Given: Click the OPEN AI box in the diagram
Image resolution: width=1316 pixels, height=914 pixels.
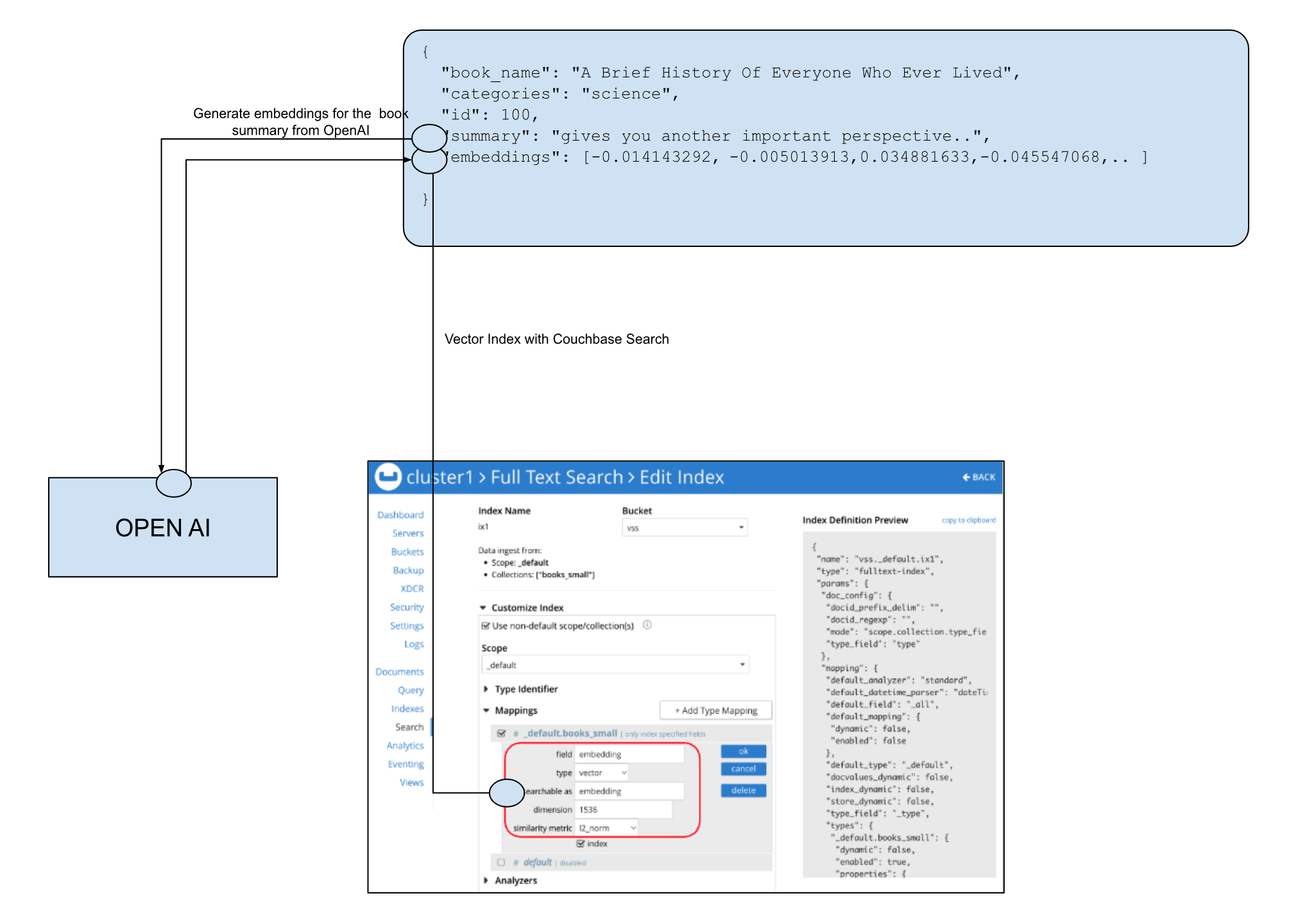Looking at the screenshot, I should [163, 527].
